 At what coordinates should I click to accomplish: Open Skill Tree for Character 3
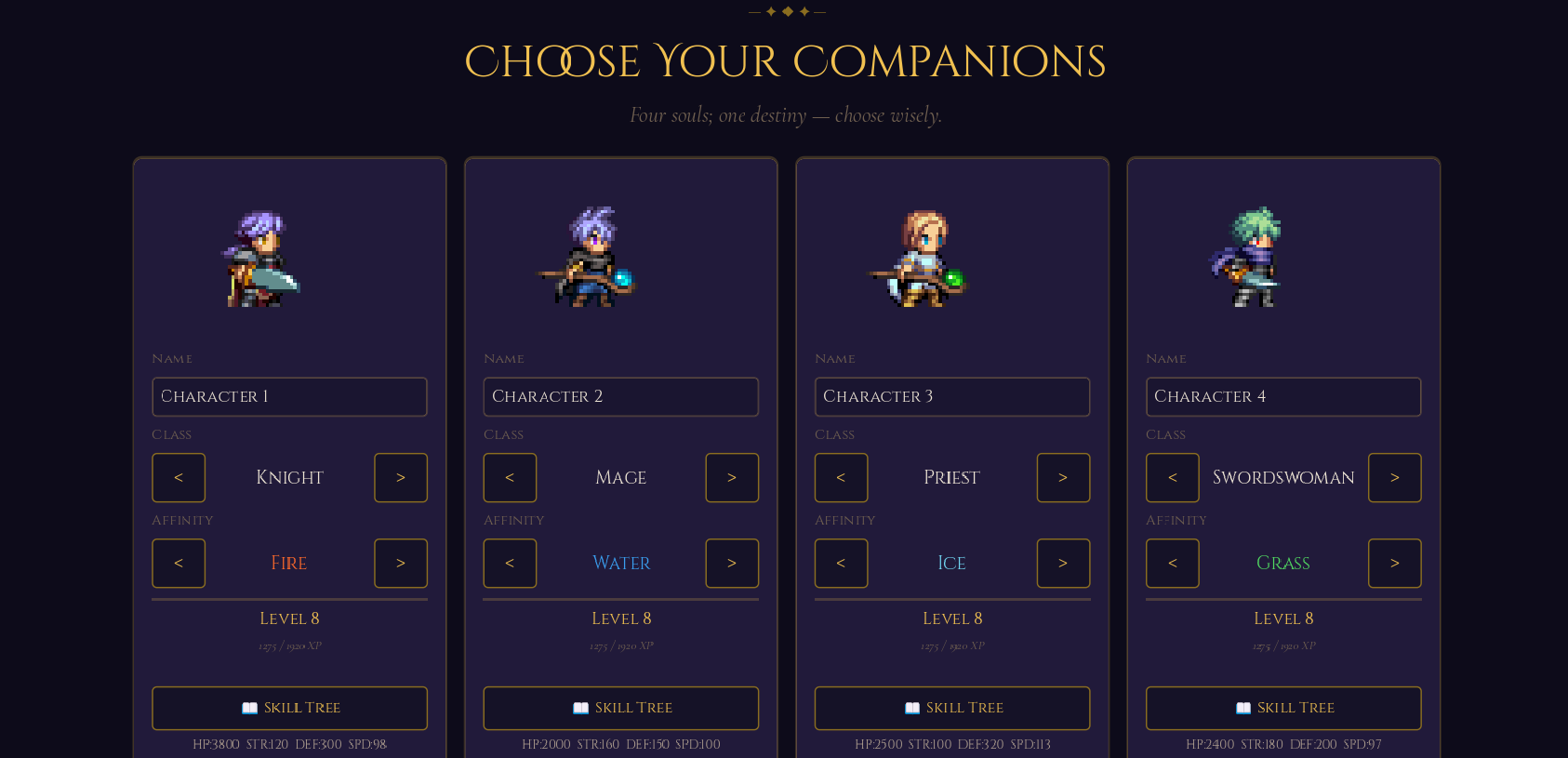tap(952, 708)
